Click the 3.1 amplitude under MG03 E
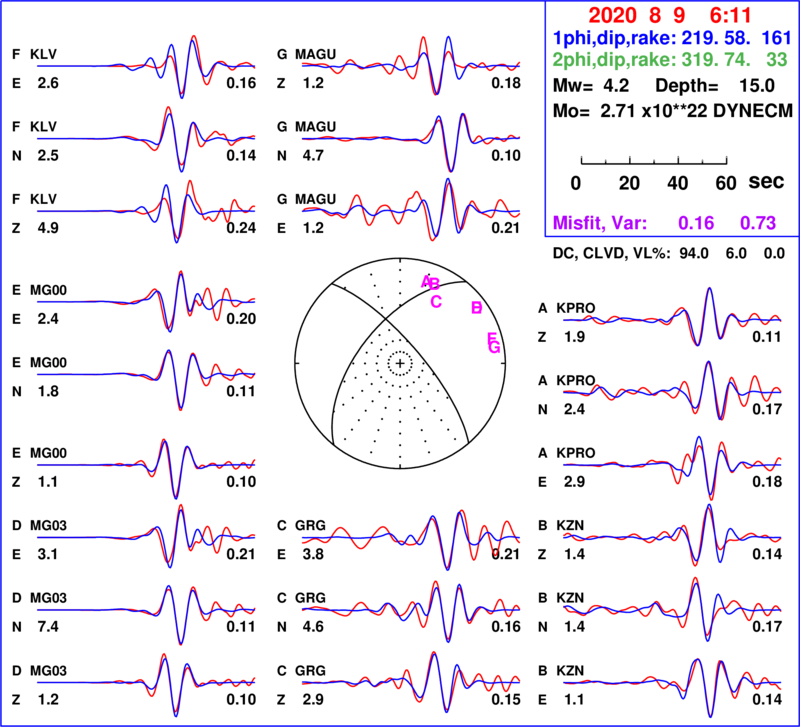This screenshot has width=800, height=727. [x=47, y=554]
